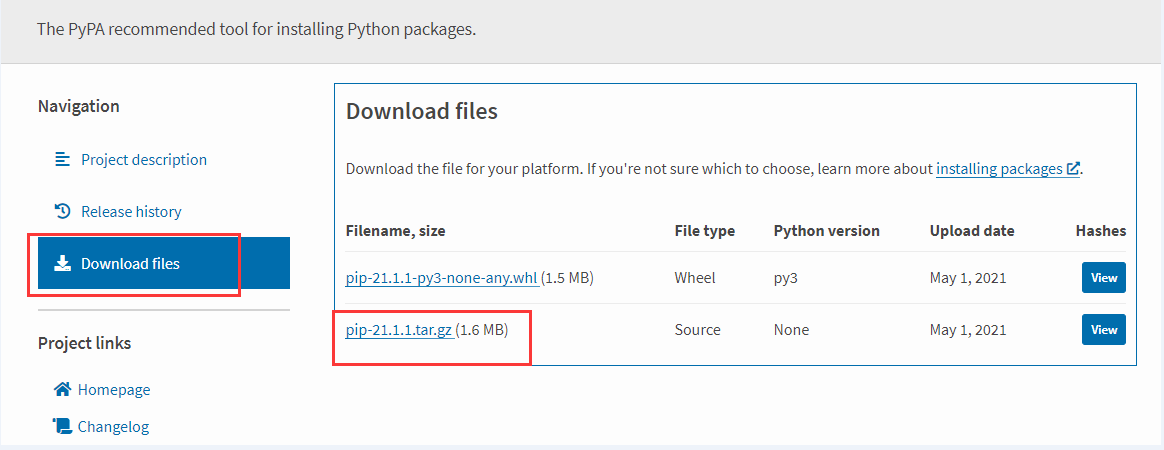This screenshot has height=450, width=1164.
Task: Click the PyPA recommended tool description text
Action: coord(256,29)
